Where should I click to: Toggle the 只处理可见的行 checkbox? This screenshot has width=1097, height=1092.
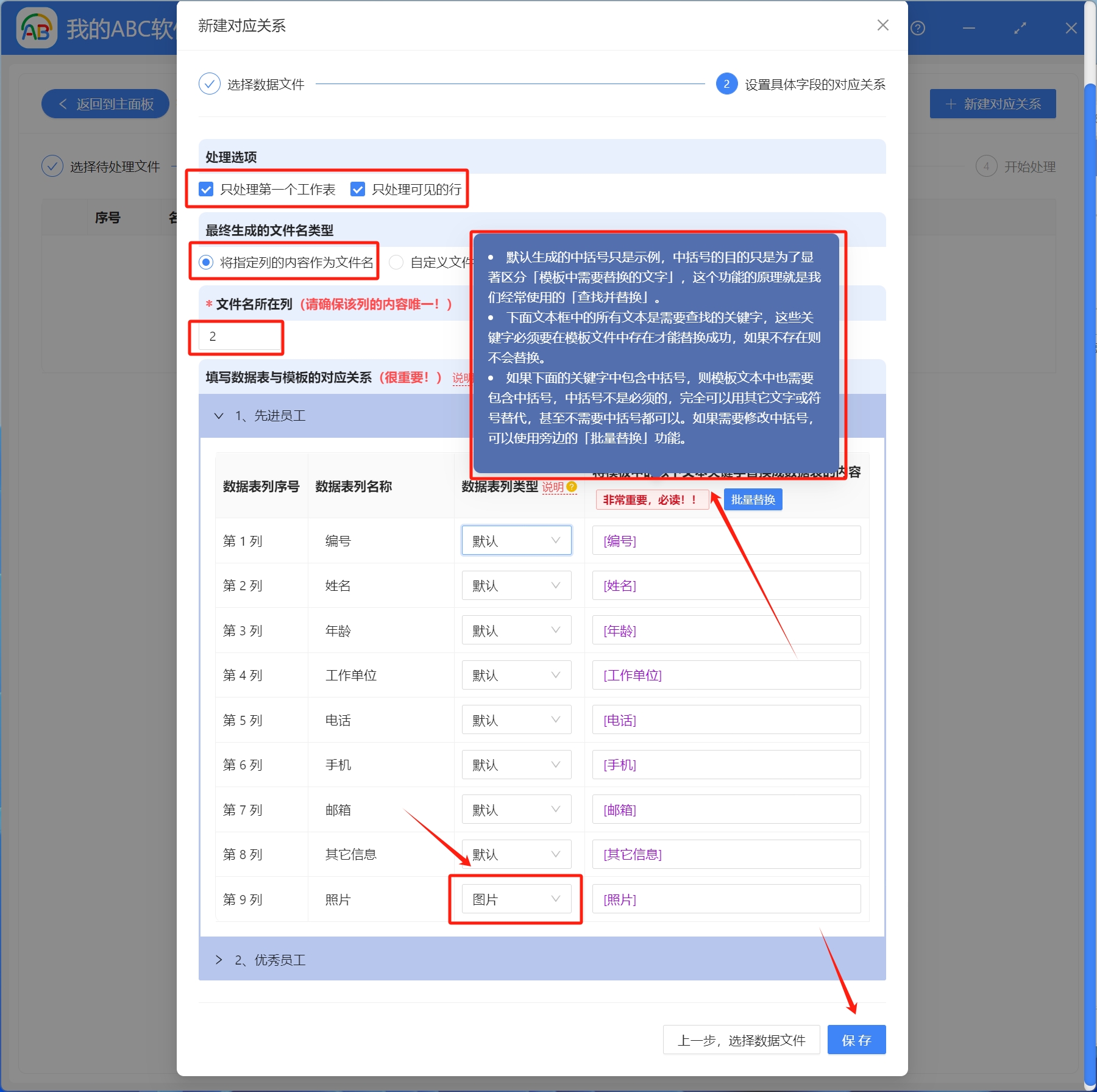click(358, 189)
